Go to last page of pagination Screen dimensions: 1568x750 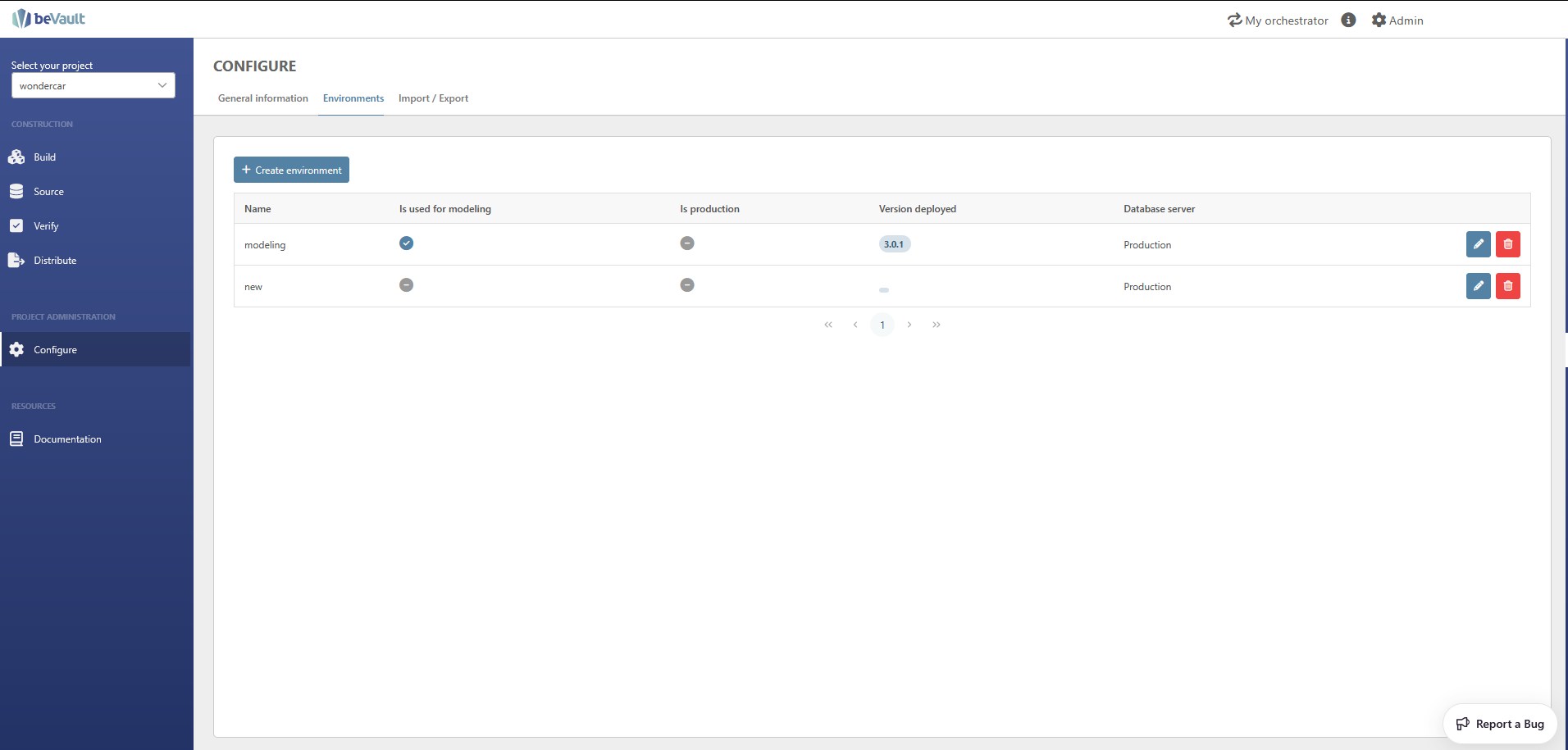click(x=937, y=325)
